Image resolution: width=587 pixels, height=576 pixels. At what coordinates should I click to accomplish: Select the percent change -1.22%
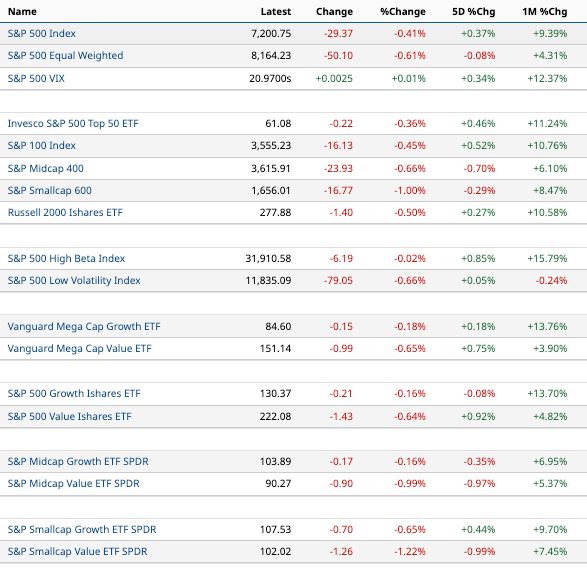click(x=410, y=551)
